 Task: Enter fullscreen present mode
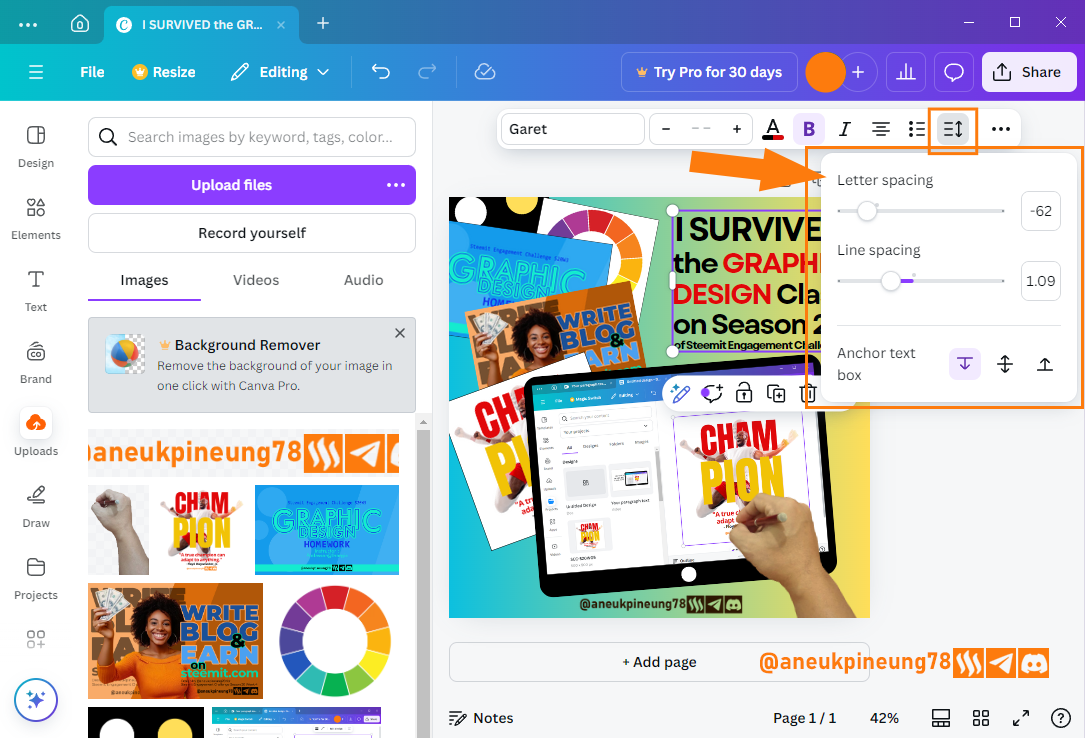(x=1021, y=718)
